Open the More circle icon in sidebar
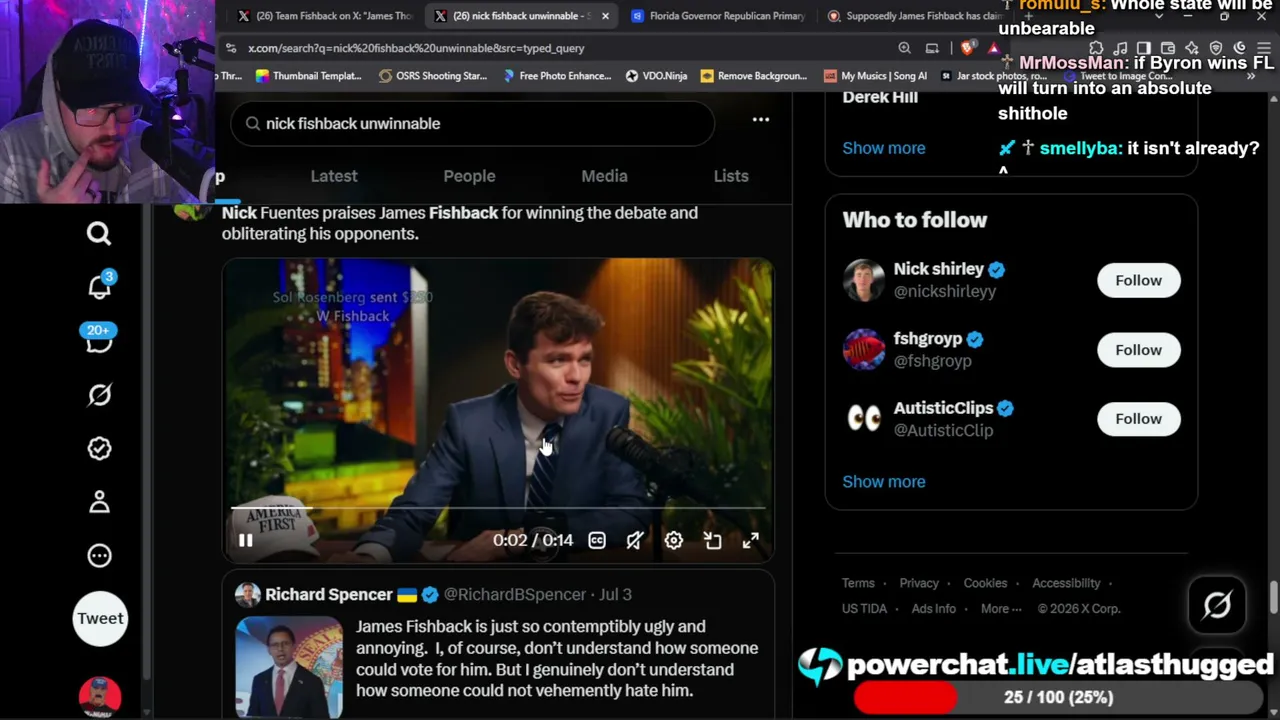The height and width of the screenshot is (720, 1280). [99, 556]
